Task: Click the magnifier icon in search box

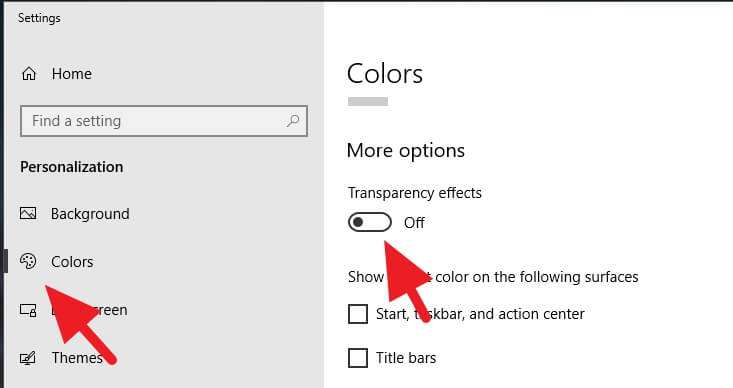Action: 293,121
